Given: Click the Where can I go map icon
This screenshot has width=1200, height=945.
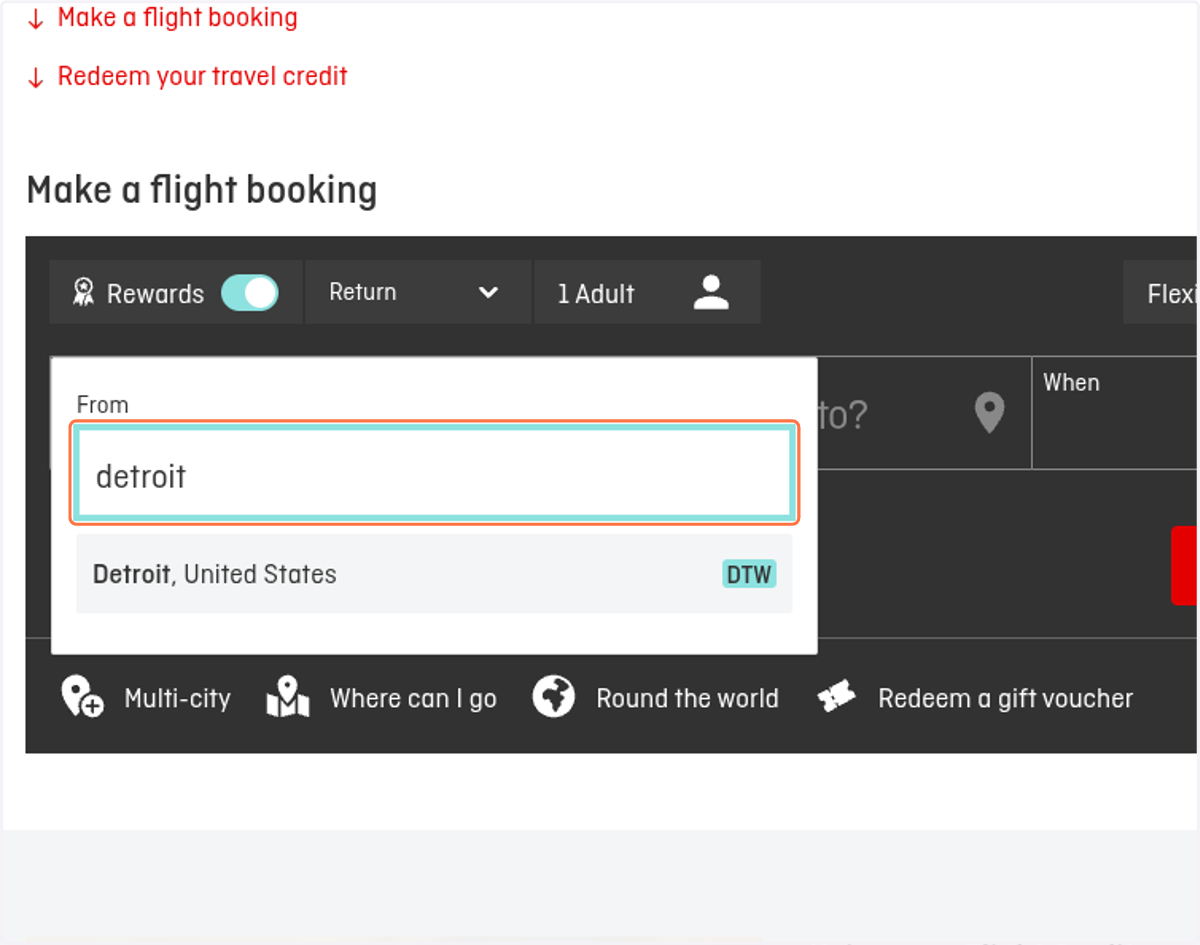Looking at the screenshot, I should (x=288, y=697).
